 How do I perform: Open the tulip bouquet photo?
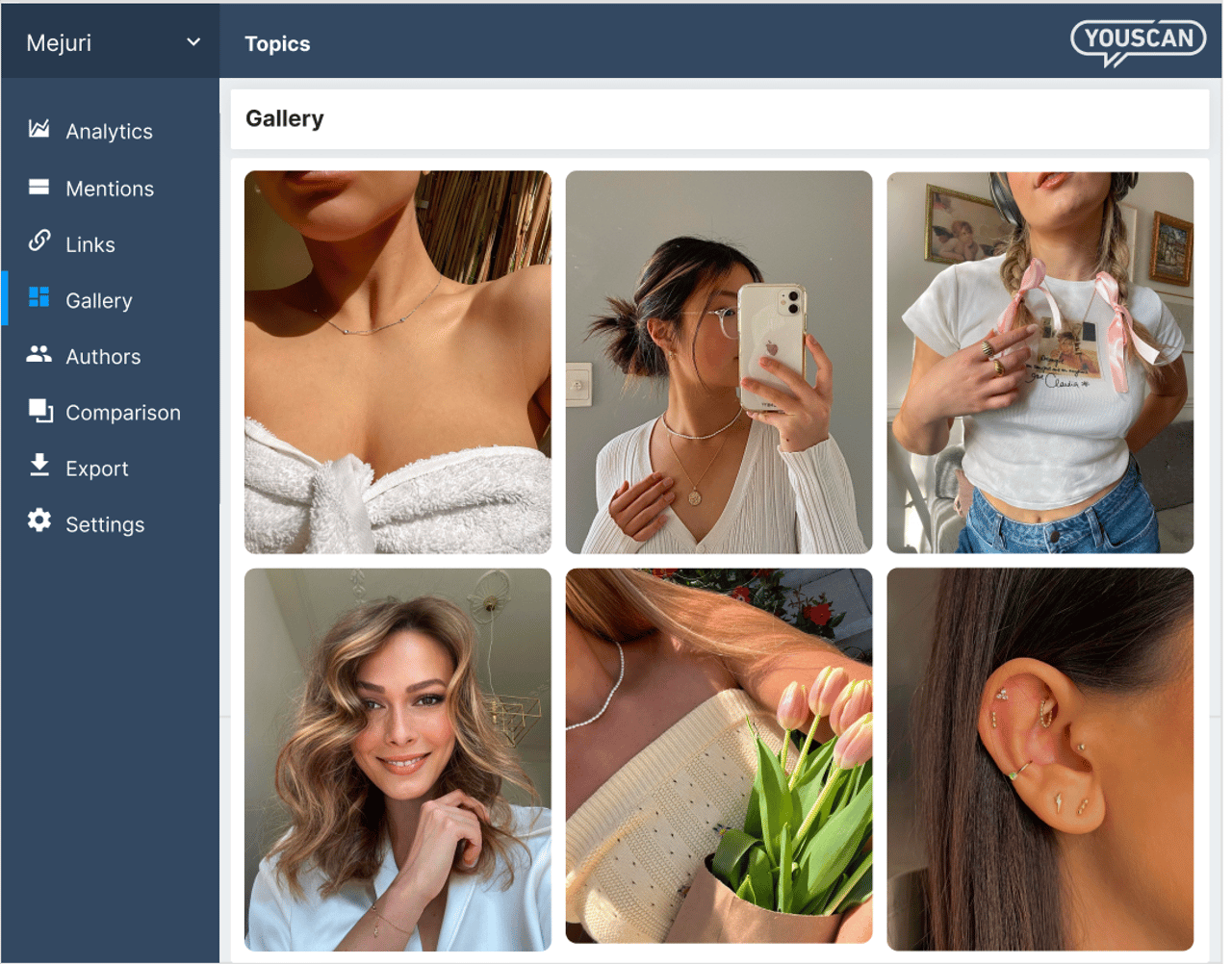pos(718,757)
